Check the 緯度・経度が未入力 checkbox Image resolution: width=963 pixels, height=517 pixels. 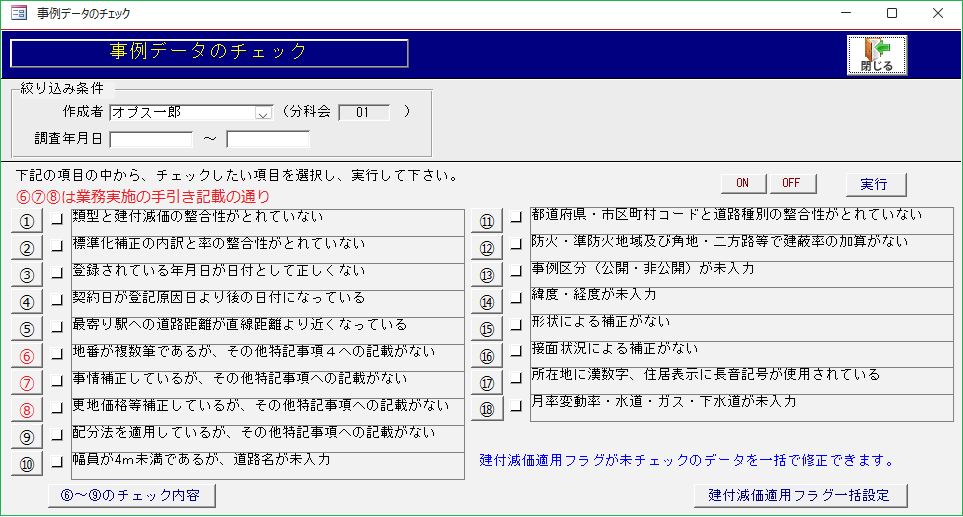[517, 298]
